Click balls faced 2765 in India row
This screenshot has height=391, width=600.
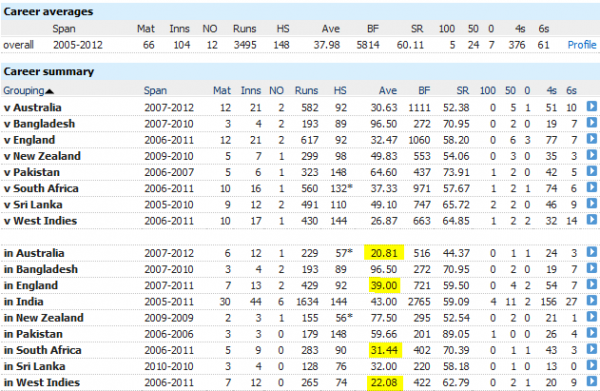click(x=419, y=302)
